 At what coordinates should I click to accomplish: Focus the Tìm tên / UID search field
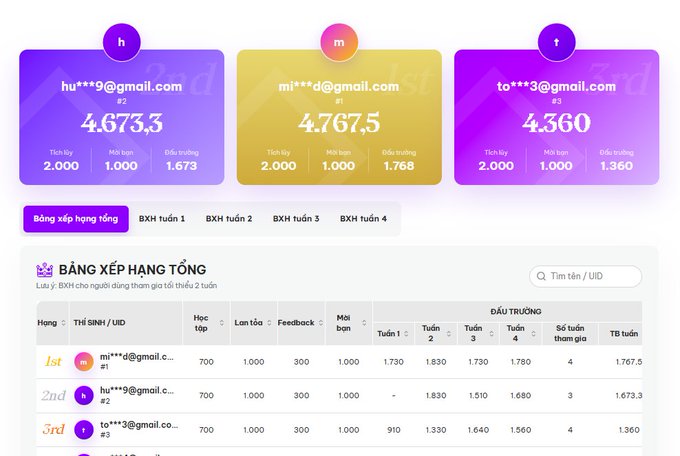pos(585,276)
